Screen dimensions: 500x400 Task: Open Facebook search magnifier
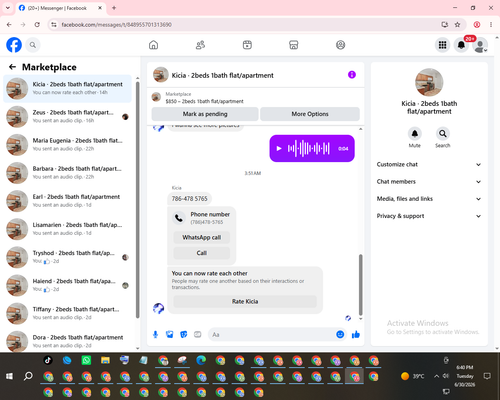point(33,45)
